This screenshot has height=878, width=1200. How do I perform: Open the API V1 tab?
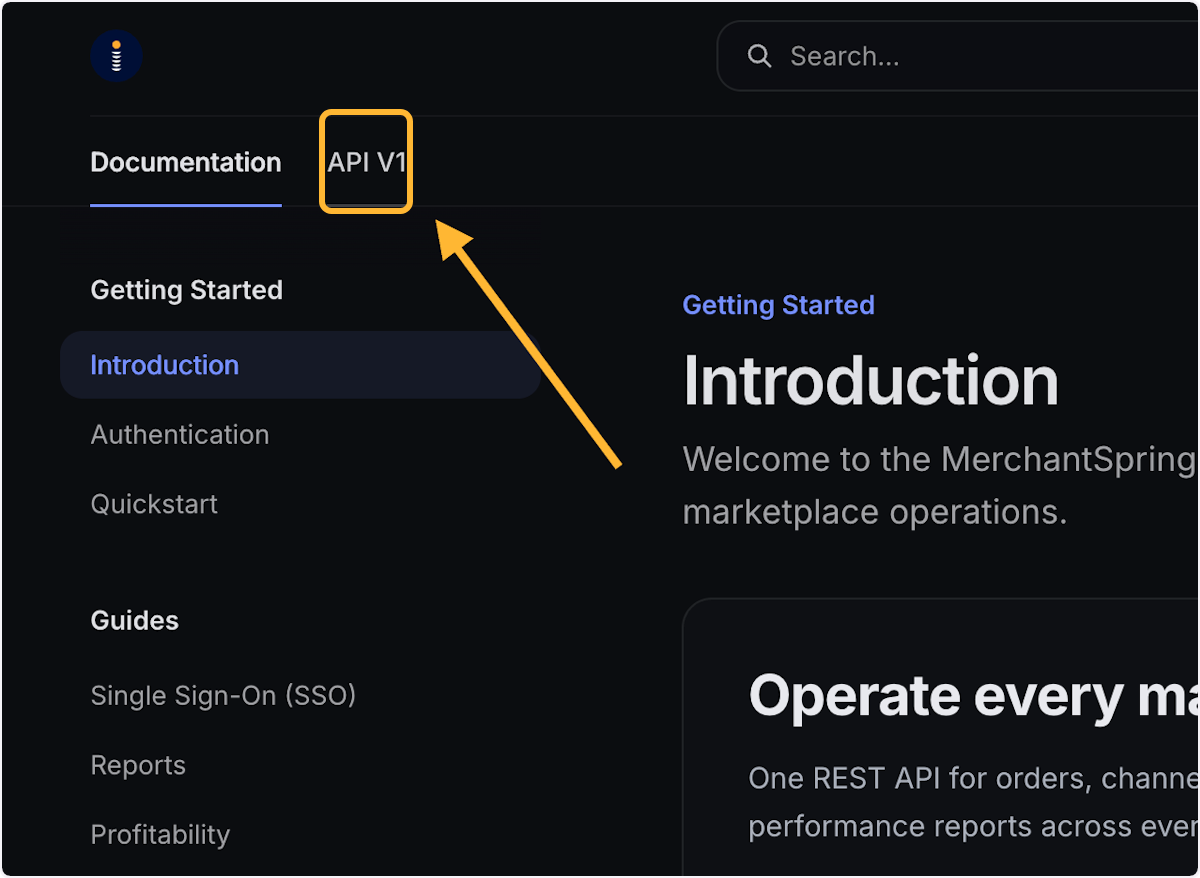(x=366, y=162)
